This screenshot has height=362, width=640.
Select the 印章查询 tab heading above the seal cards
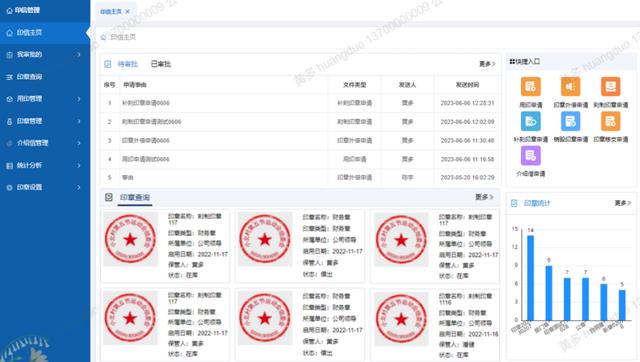coord(135,197)
